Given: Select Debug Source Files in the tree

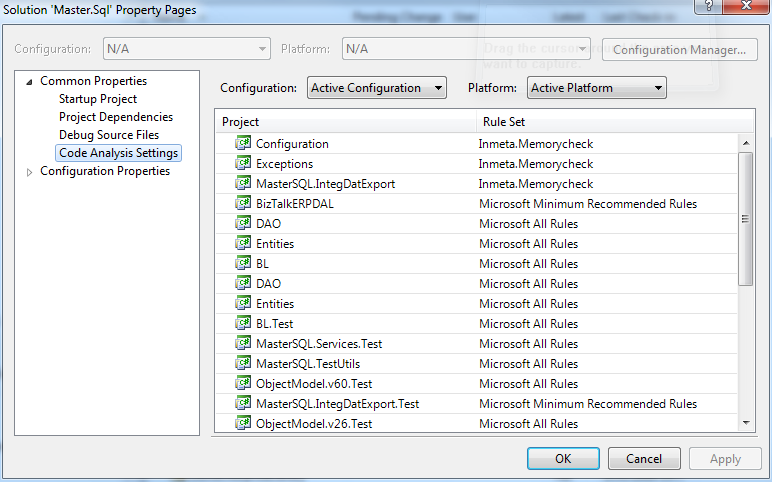Looking at the screenshot, I should click(109, 135).
